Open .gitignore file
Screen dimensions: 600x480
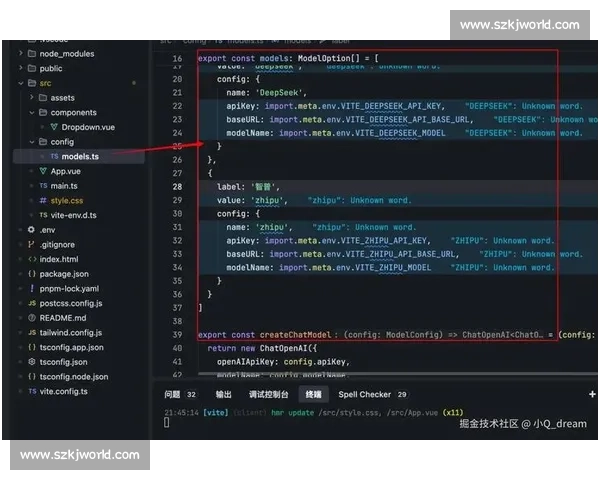click(x=57, y=245)
